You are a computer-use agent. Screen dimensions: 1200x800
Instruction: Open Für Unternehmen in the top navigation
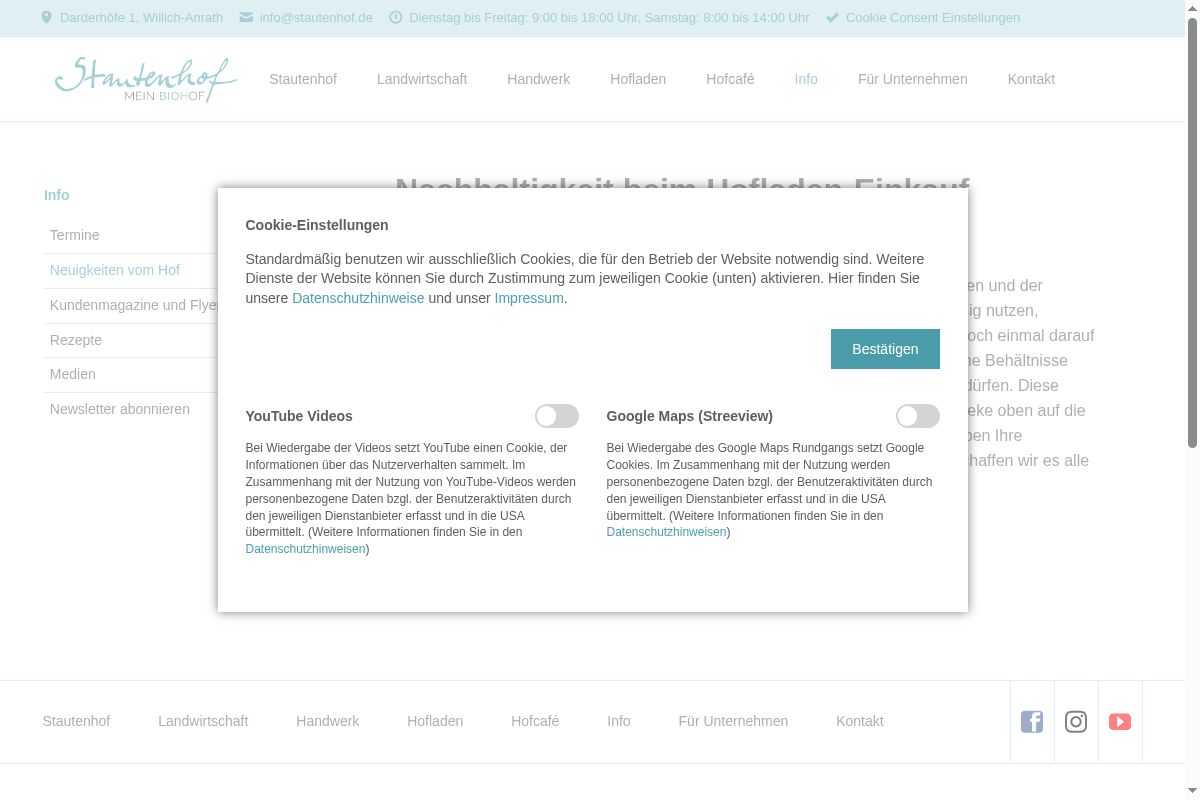(x=912, y=79)
